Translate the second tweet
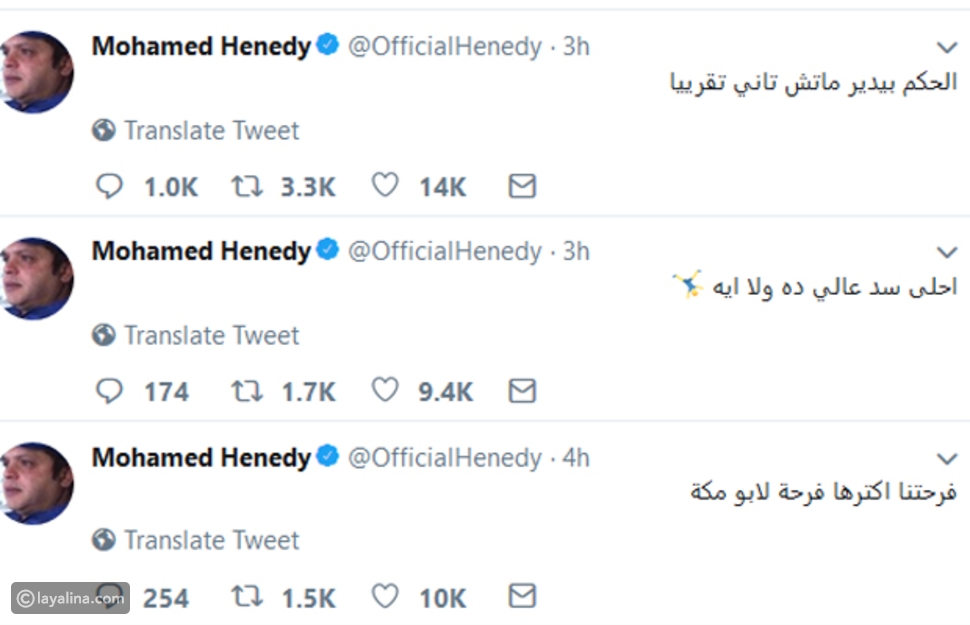The height and width of the screenshot is (625, 970). 210,335
